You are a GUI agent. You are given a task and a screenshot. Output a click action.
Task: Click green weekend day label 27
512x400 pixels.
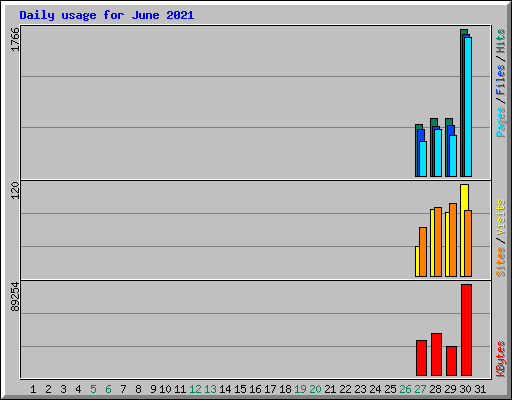click(420, 389)
